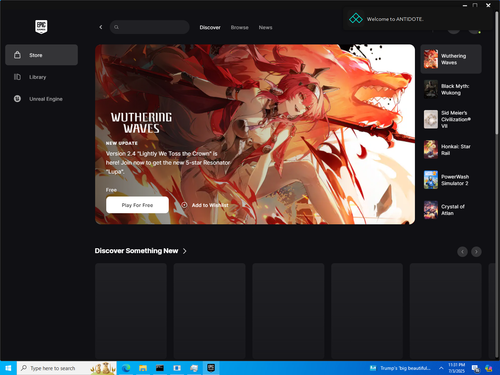This screenshot has width=500, height=375.
Task: Add Wuthering Waves to Wishlist
Action: 205,205
